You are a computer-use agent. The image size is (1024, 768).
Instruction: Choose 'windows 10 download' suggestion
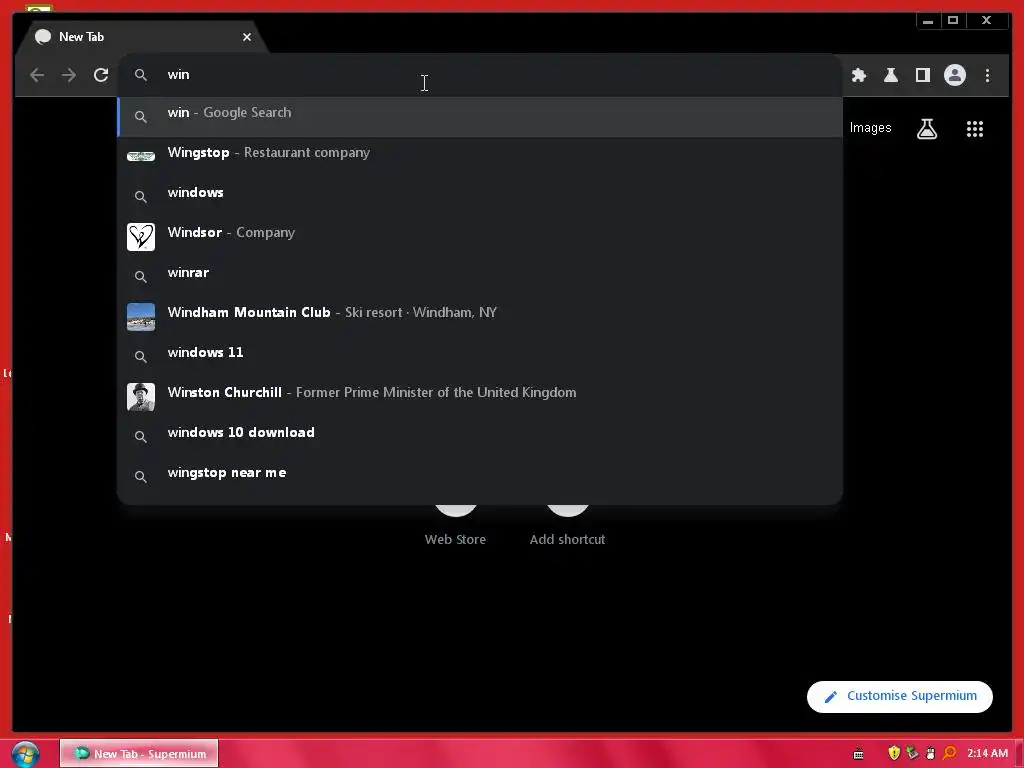480,436
